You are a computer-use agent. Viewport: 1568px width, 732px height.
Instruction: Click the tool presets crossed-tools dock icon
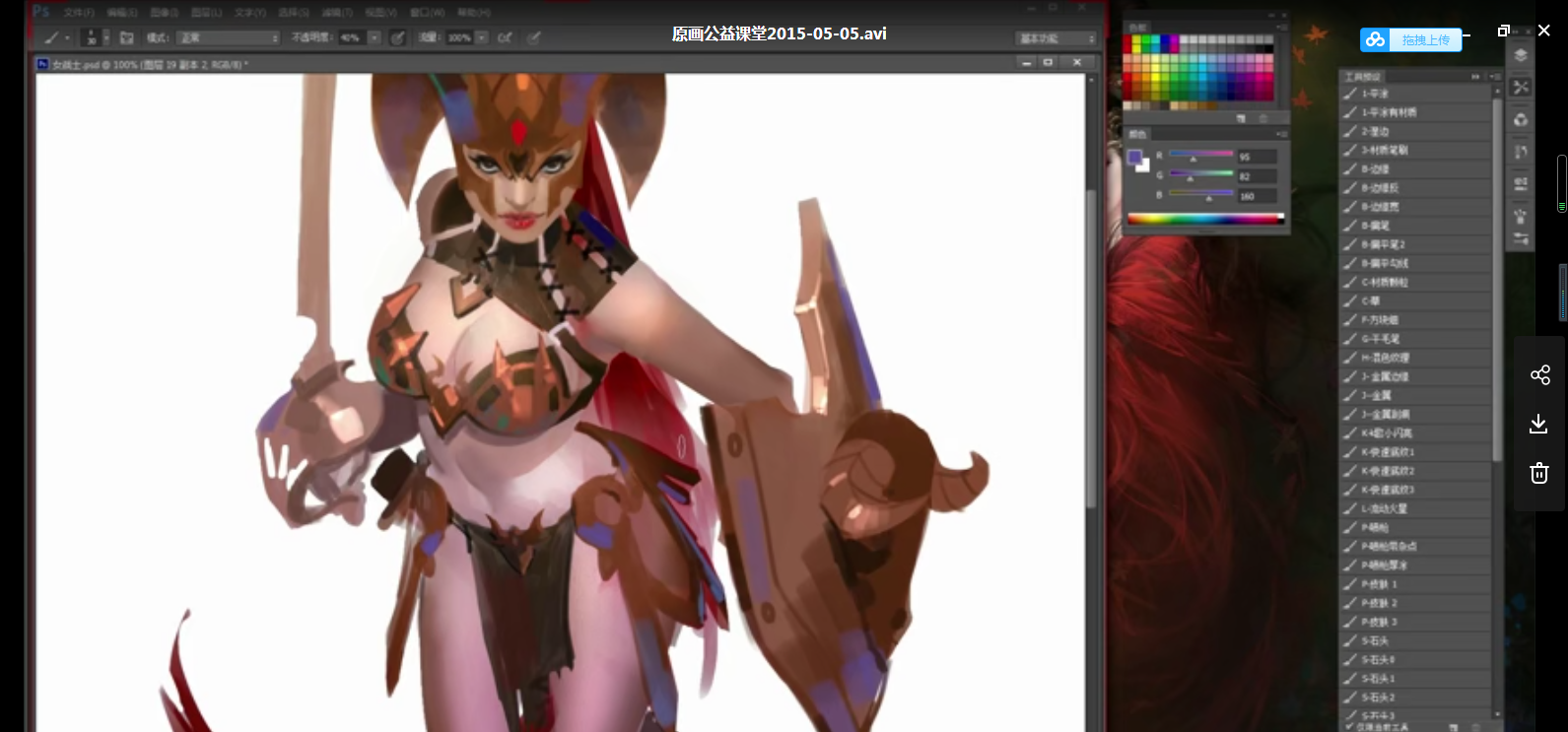[1521, 88]
